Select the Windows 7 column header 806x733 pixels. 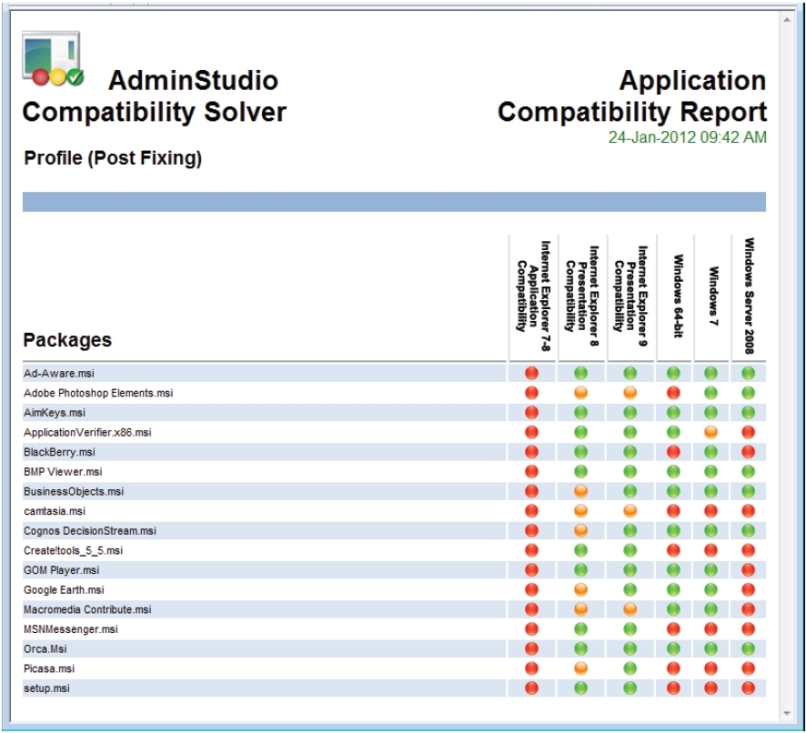(x=714, y=295)
